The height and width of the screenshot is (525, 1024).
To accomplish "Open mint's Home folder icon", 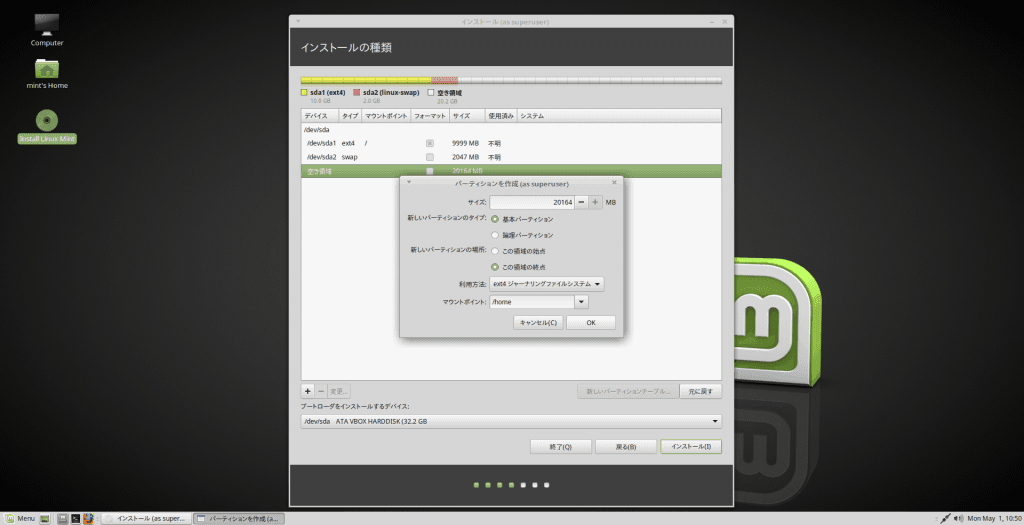I will [x=46, y=74].
